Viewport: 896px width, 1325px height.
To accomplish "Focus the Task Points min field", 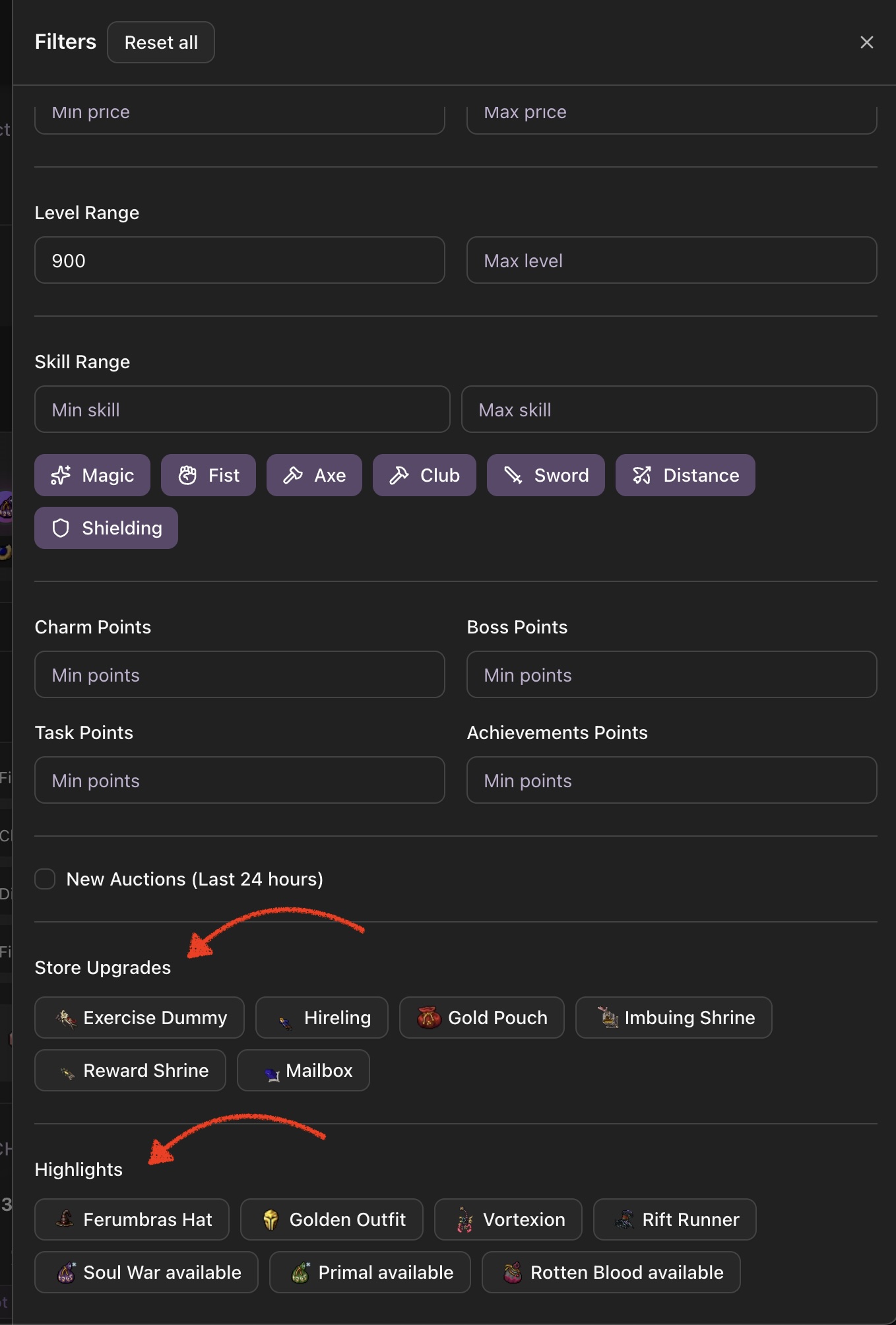I will tap(240, 780).
